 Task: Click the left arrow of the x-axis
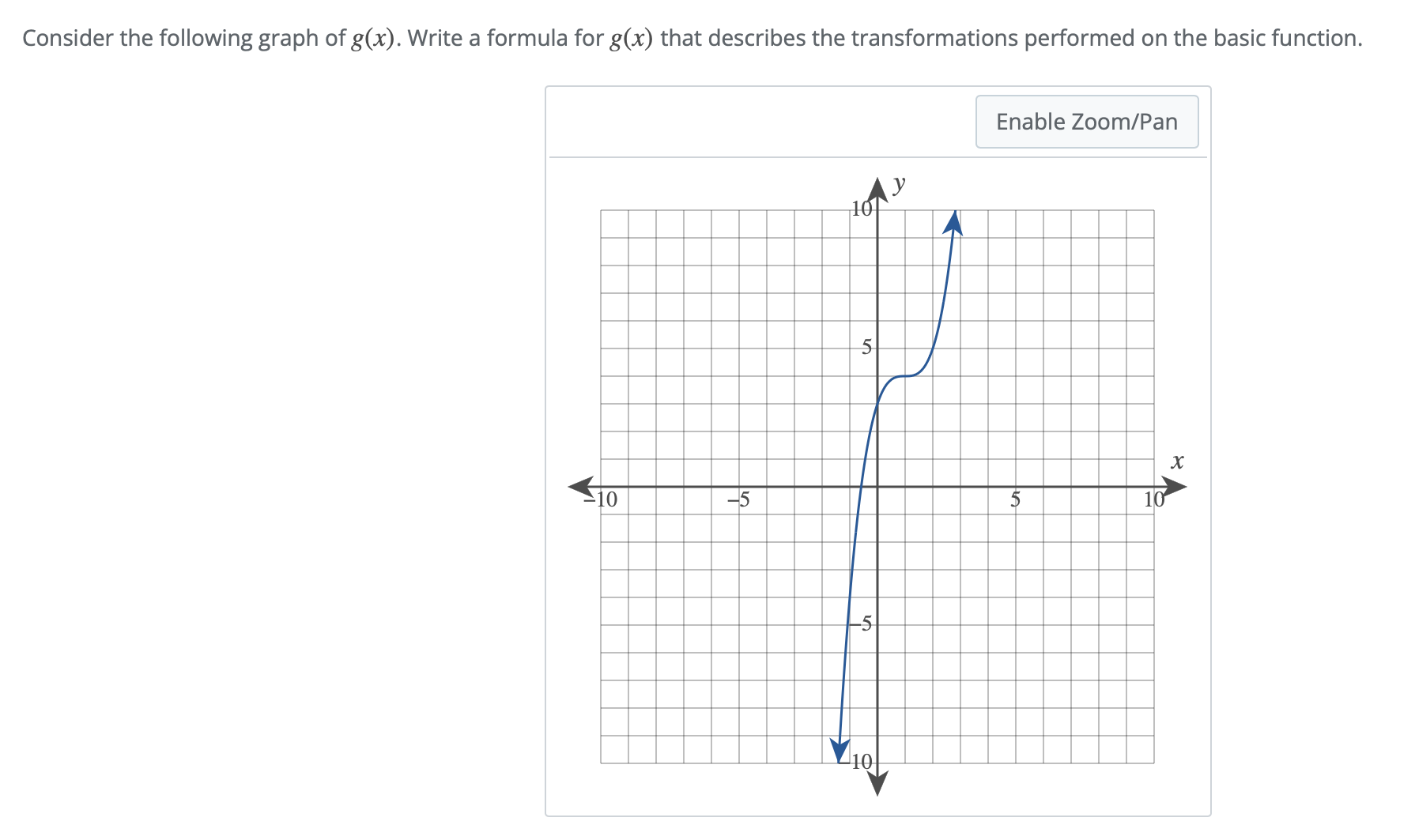[579, 485]
